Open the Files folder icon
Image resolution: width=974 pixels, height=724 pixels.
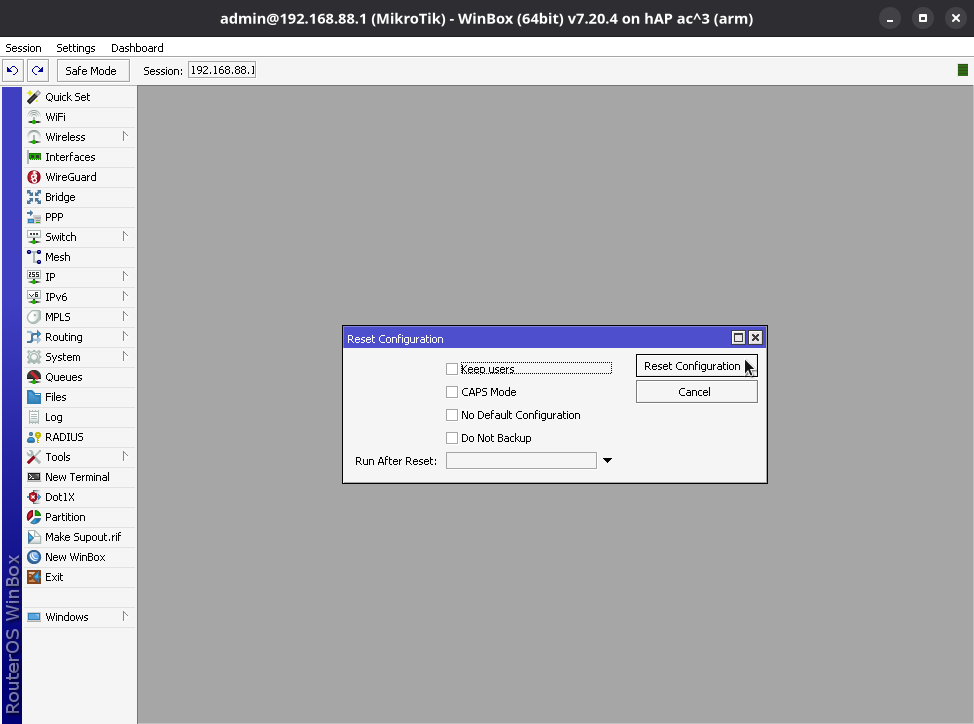point(34,397)
